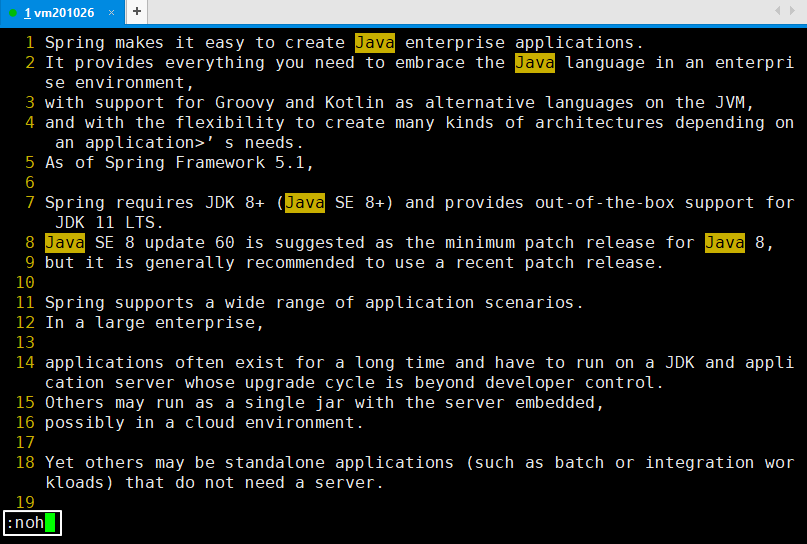Click the word minimum on line 8

(480, 243)
